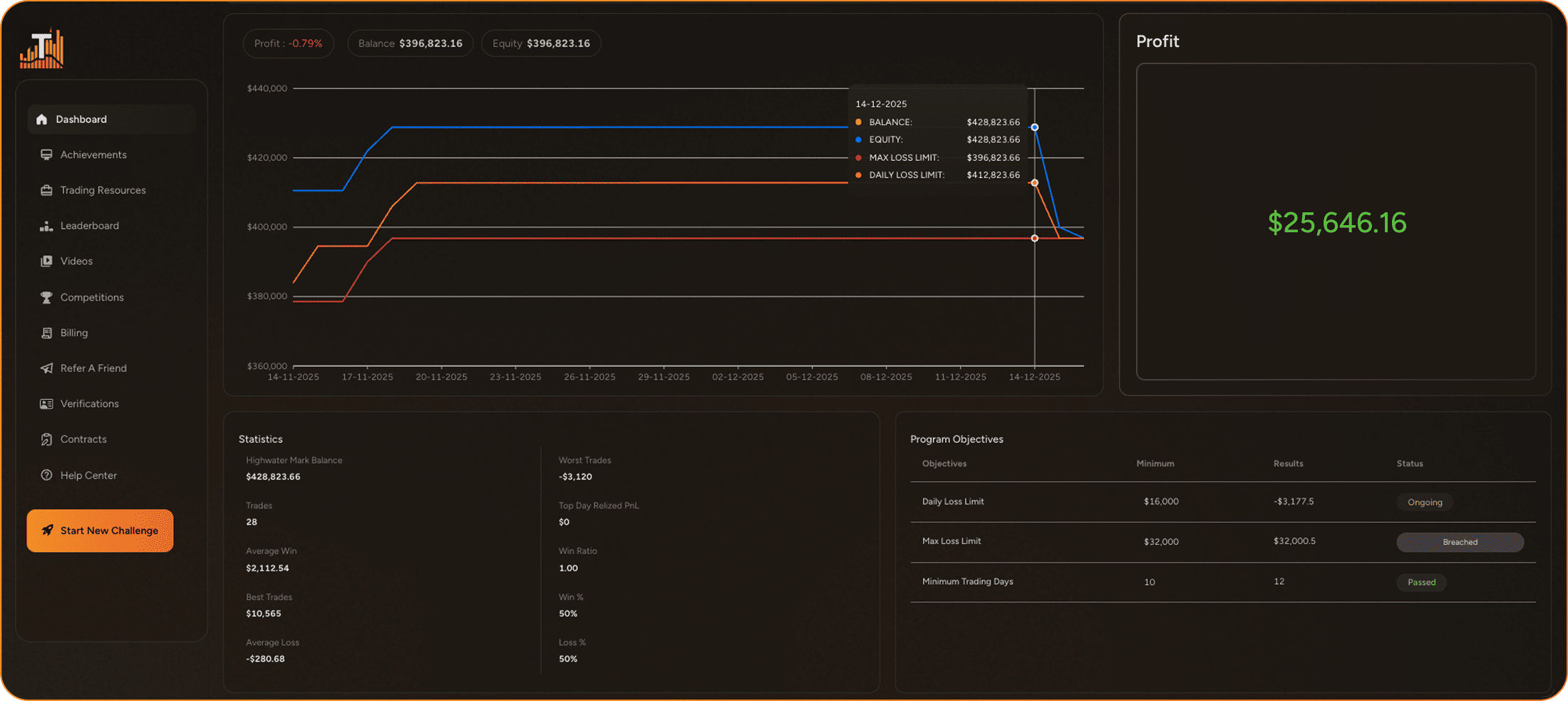Click the blue EQUITY legend dot in tooltip
The height and width of the screenshot is (701, 1568).
click(859, 140)
